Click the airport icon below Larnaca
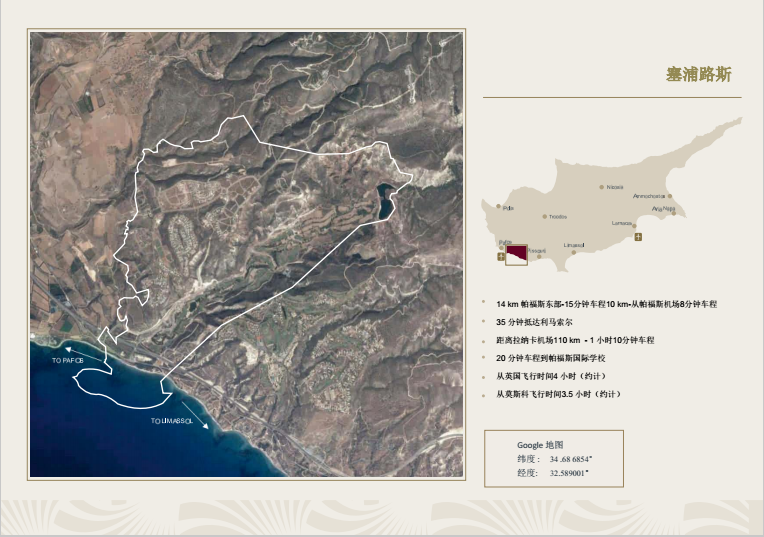Viewport: 764px width, 537px height. 639,237
